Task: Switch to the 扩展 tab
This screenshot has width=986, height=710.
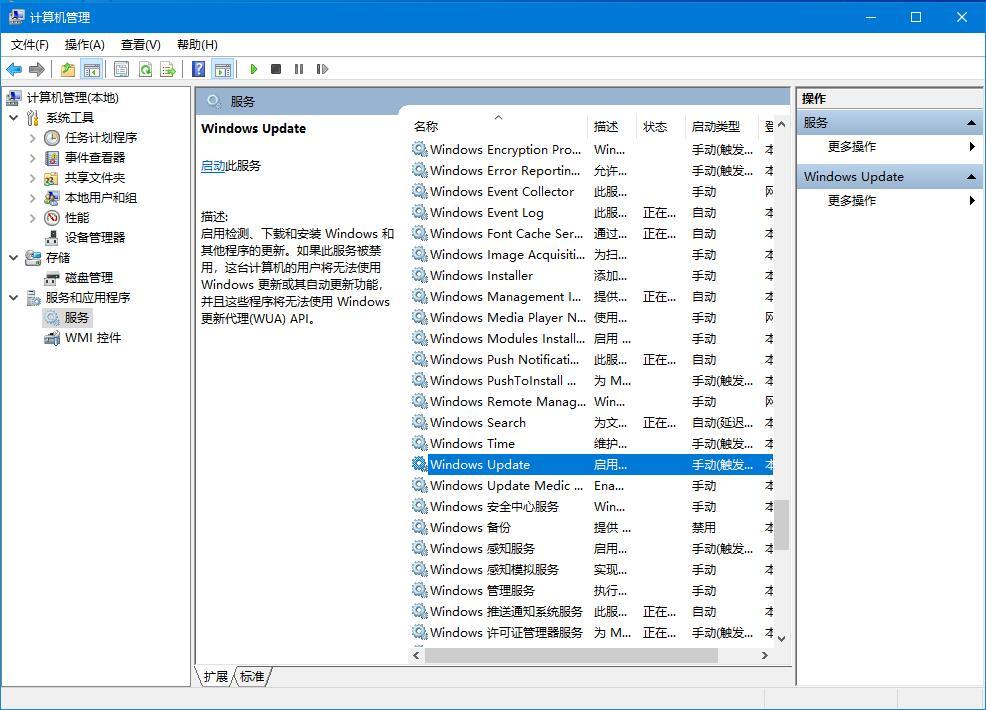Action: (x=215, y=677)
